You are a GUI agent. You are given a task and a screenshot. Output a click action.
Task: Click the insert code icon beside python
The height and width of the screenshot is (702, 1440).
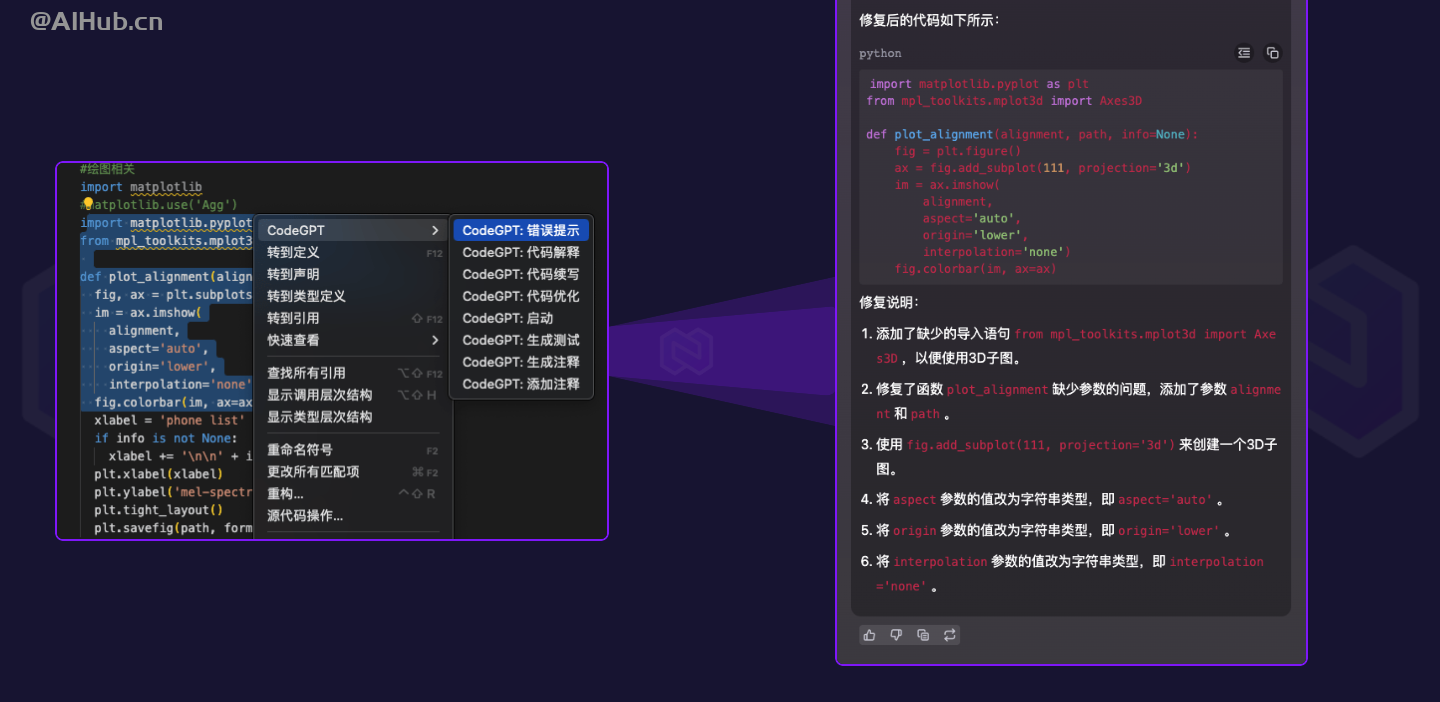coord(1244,53)
